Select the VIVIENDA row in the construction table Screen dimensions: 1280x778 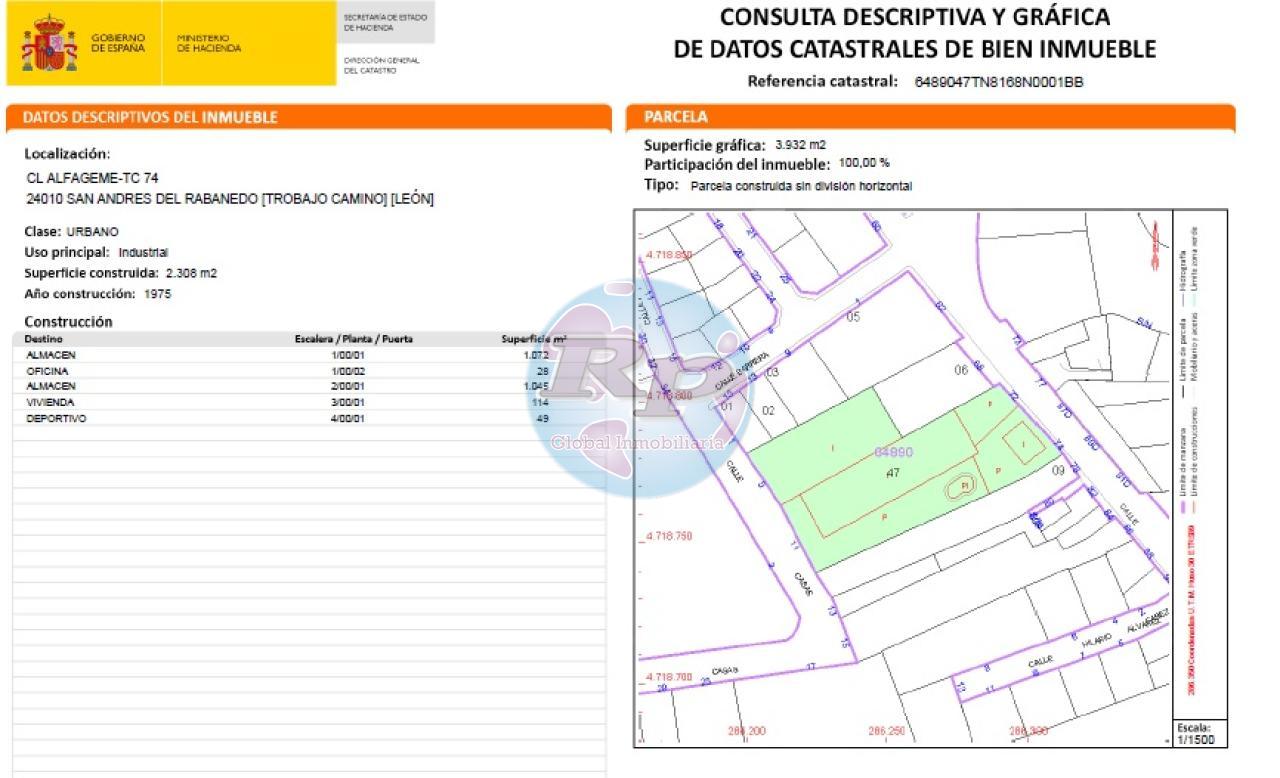pos(290,402)
